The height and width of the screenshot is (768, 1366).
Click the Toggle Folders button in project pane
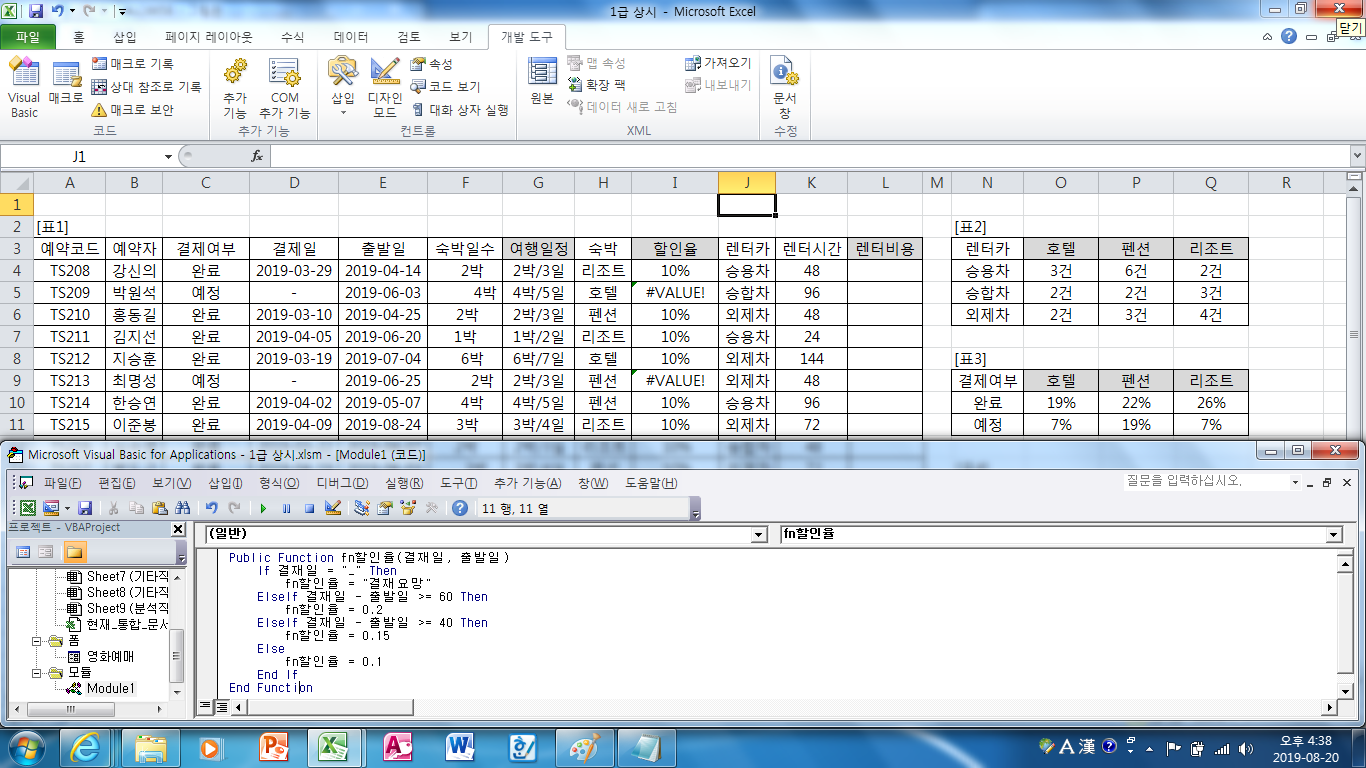point(75,552)
